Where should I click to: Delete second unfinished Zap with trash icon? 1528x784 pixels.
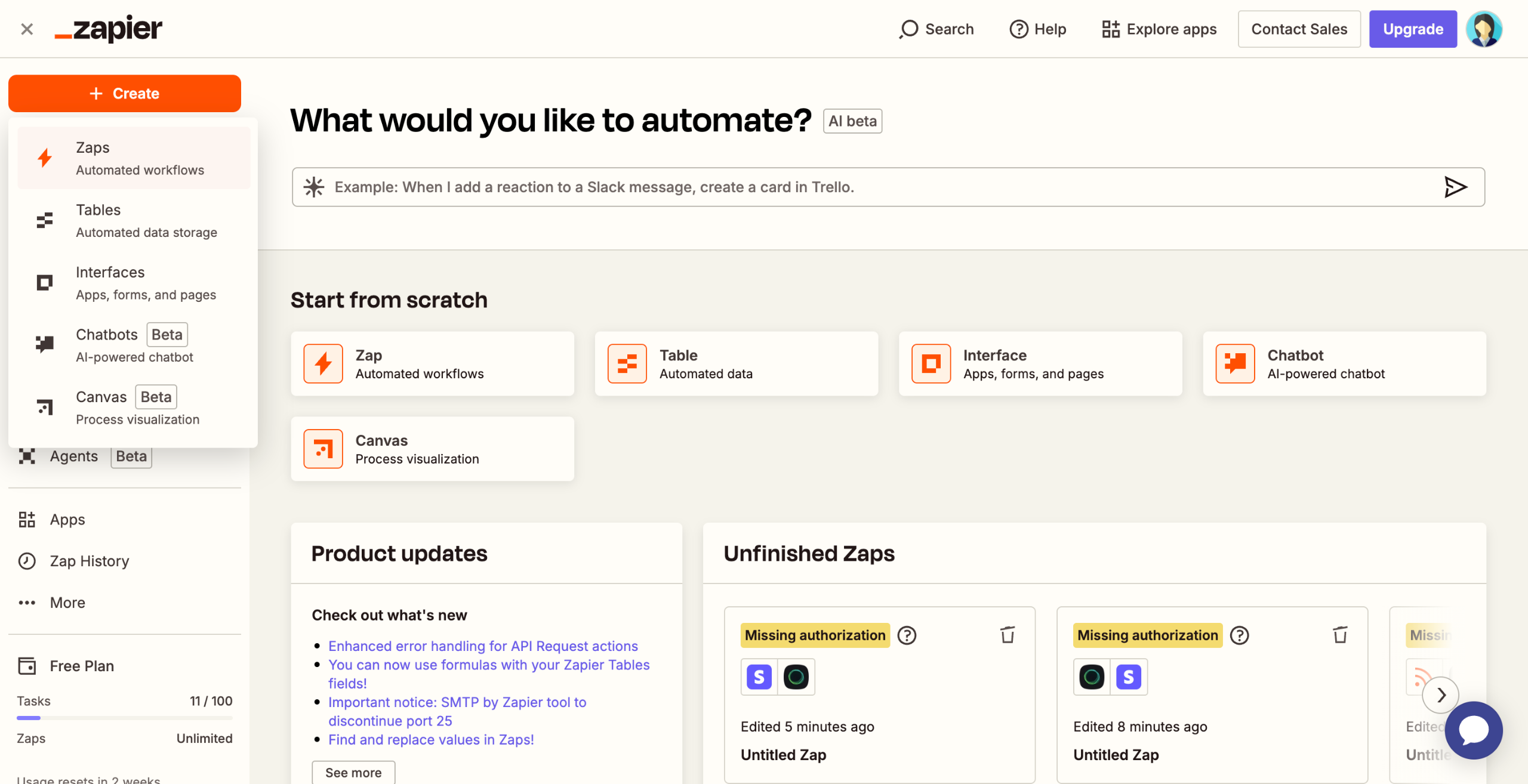pyautogui.click(x=1340, y=635)
